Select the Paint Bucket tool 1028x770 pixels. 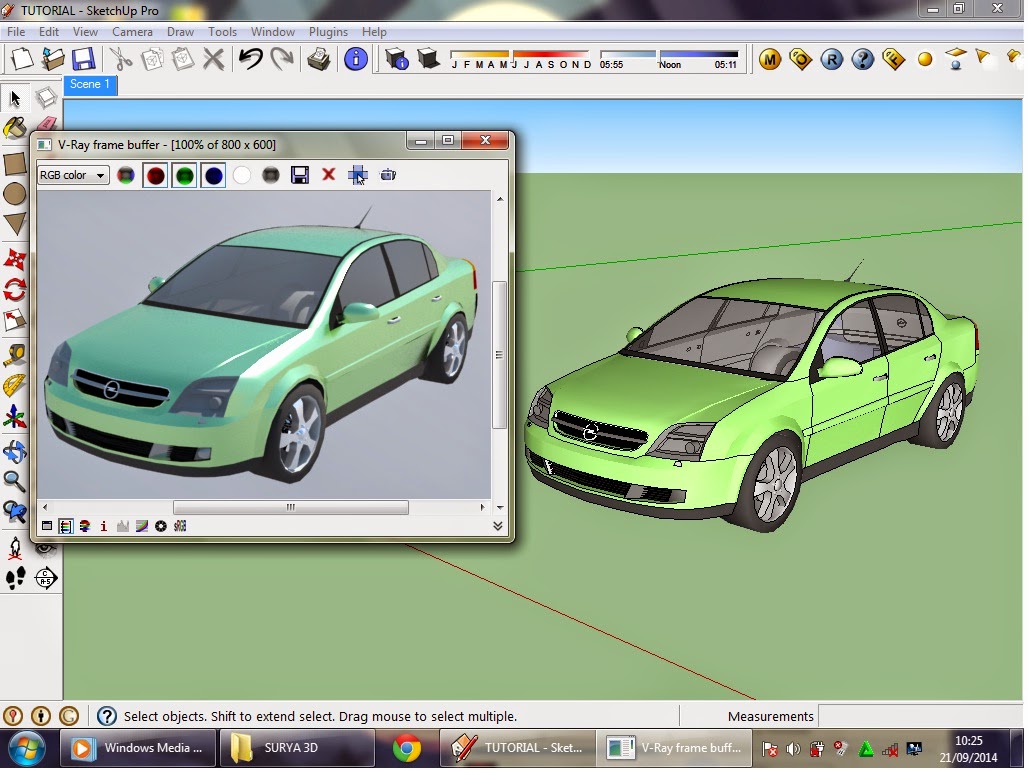(13, 128)
